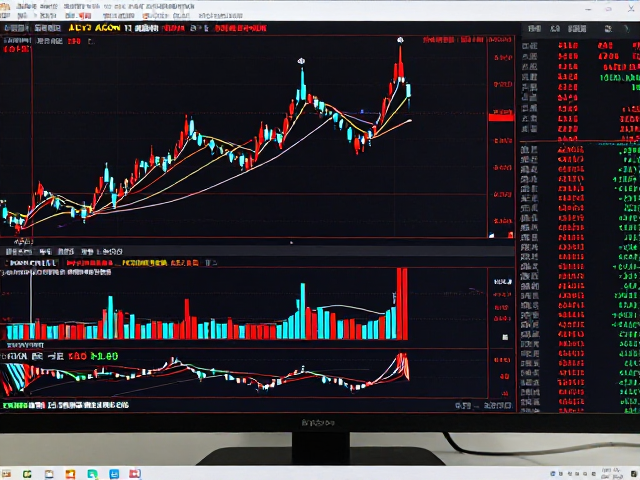Screen dimensions: 640x480
Task: Open the orange app in the taskbar
Action: pyautogui.click(x=71, y=474)
